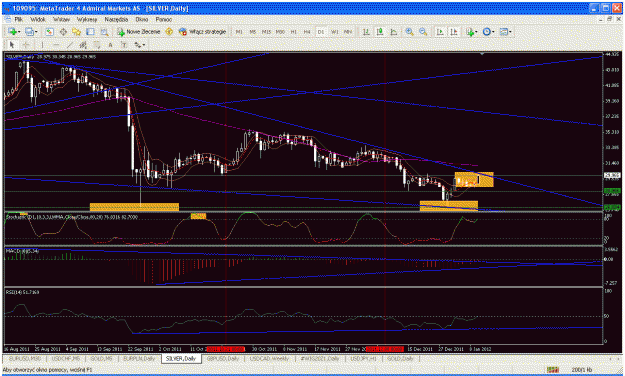This screenshot has height=376, width=625.
Task: Expand the Periods clock dropdown arrow
Action: 493,32
